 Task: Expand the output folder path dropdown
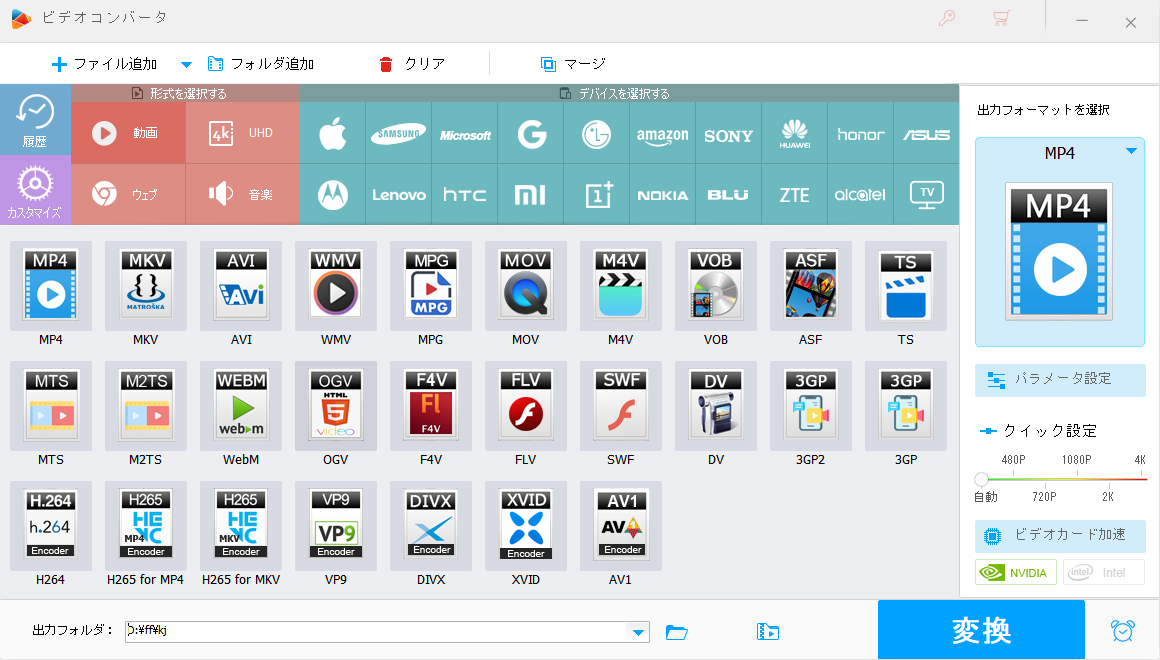click(x=637, y=632)
